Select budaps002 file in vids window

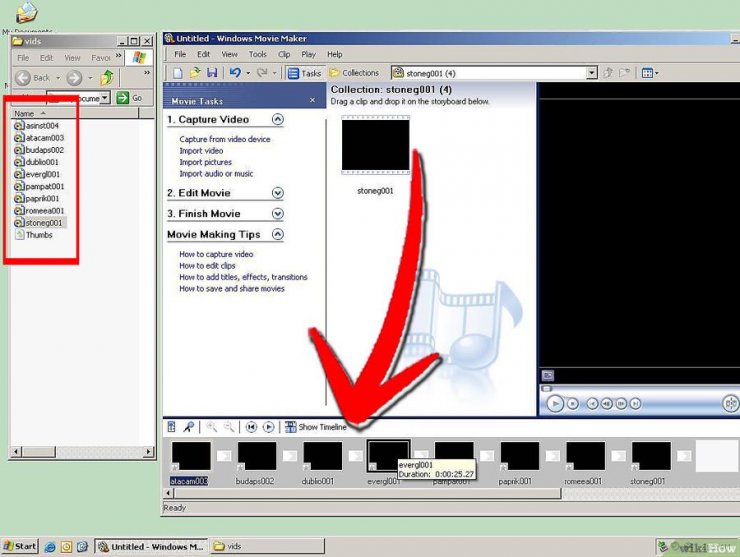pos(39,150)
